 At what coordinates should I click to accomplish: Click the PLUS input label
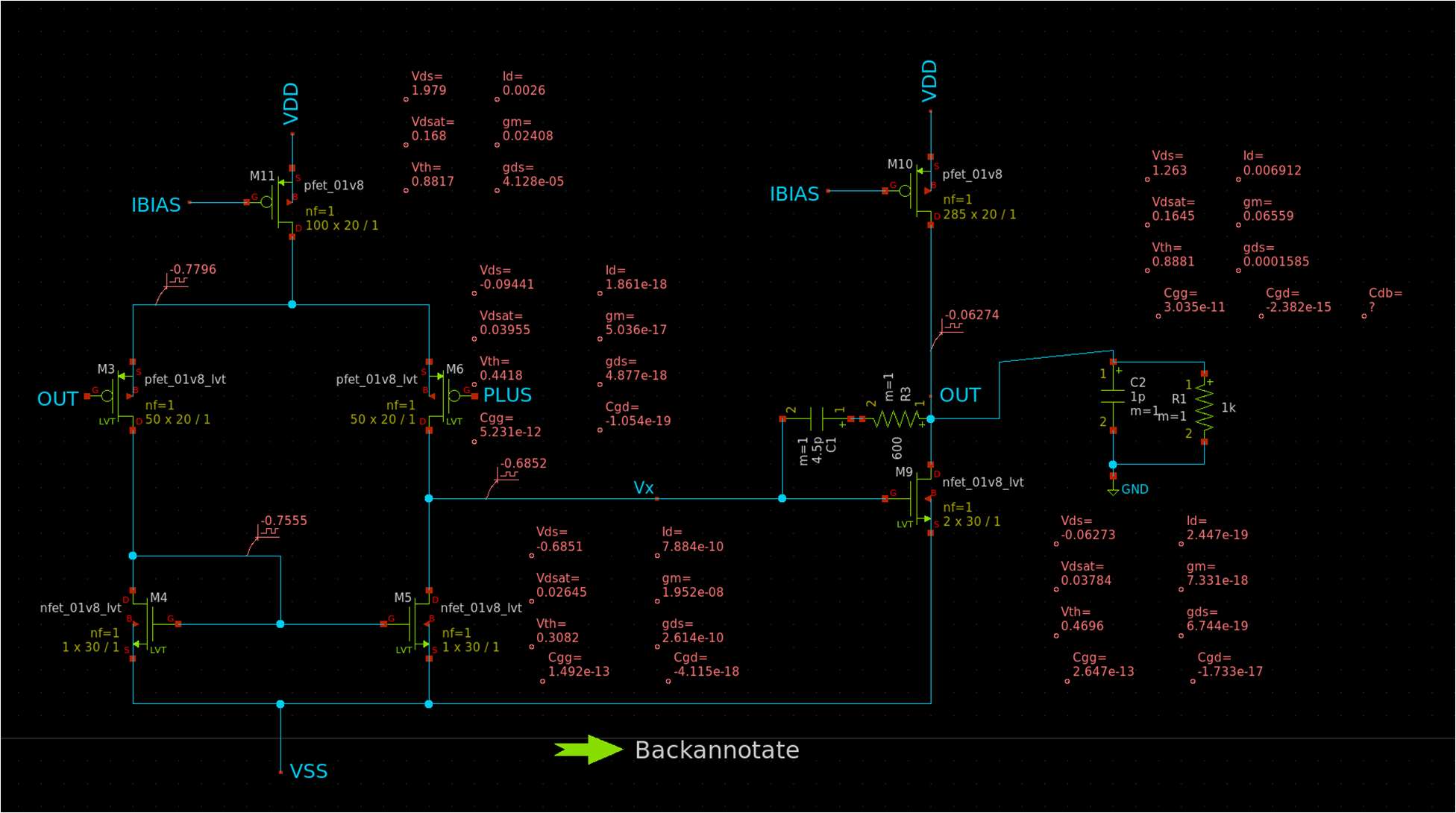507,395
